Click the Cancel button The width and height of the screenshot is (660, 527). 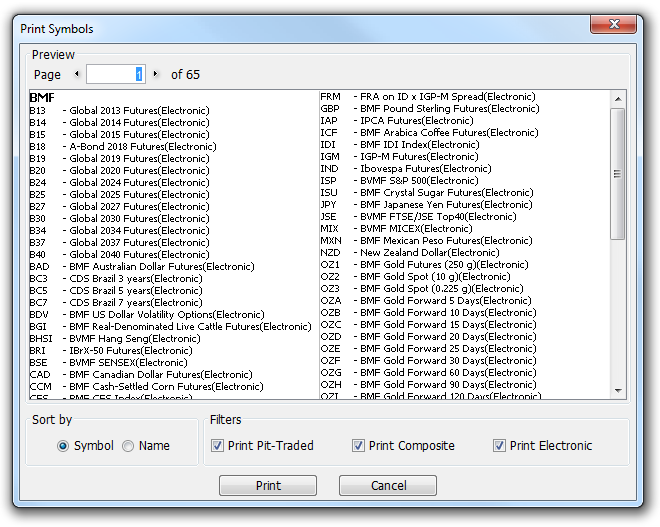(388, 485)
